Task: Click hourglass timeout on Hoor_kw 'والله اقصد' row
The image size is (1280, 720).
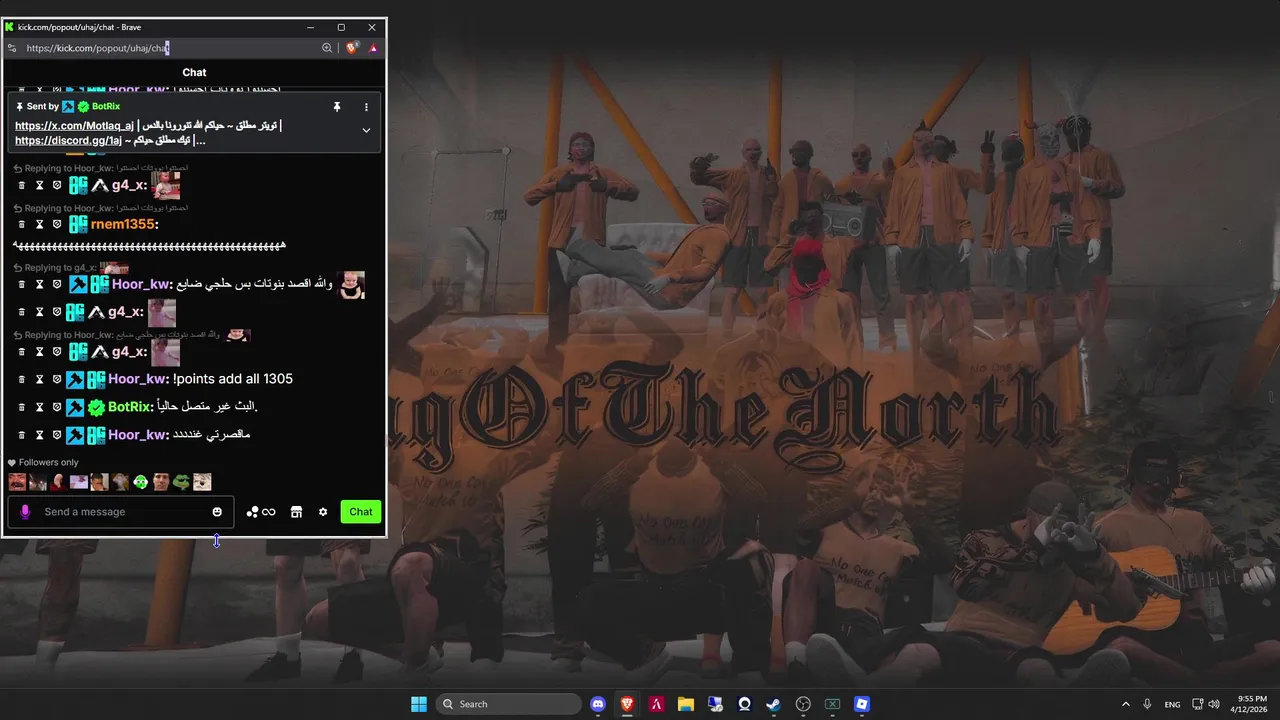Action: (x=40, y=285)
